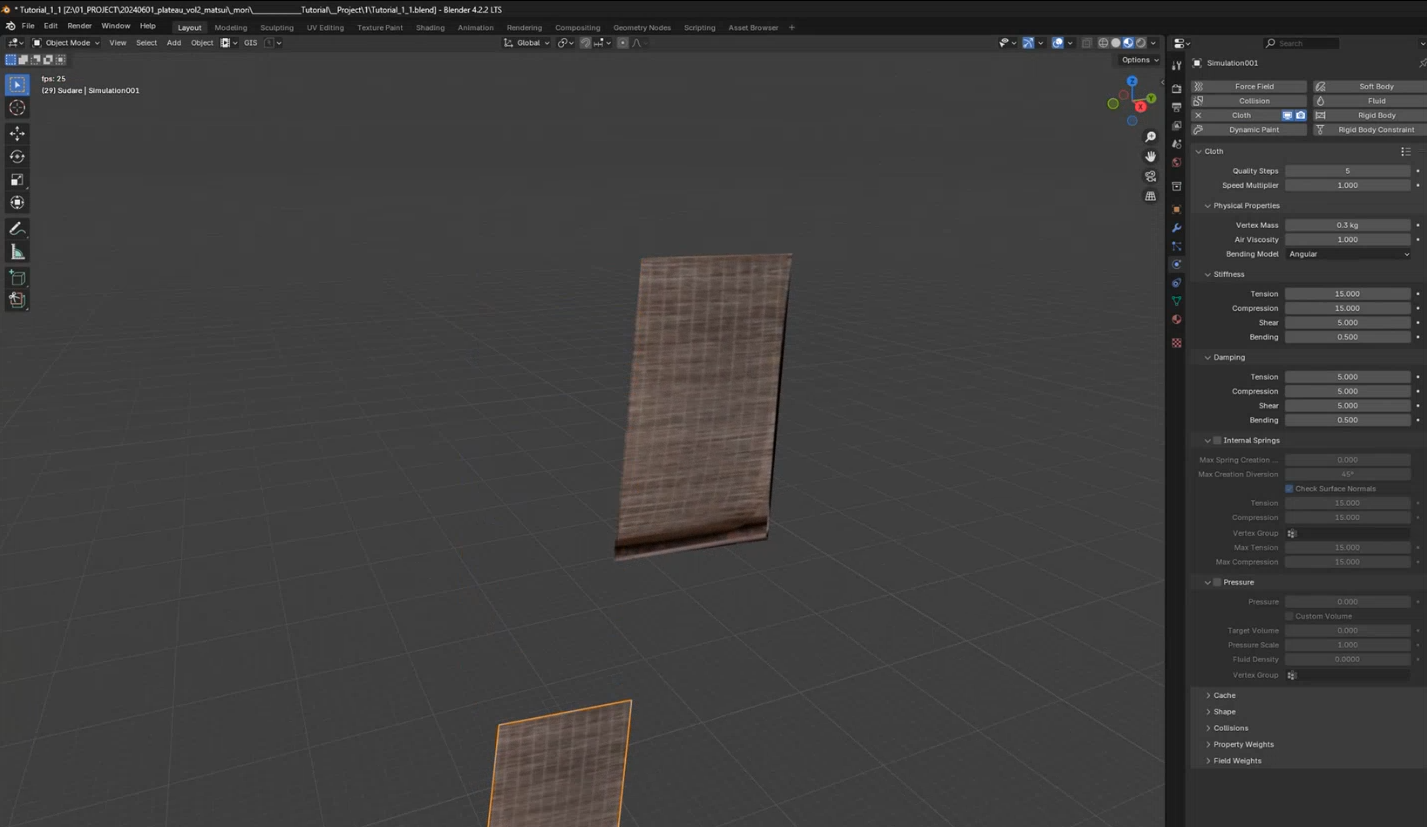Screen dimensions: 1427x827
Task: Pick the Add Cube tool
Action: [17, 277]
